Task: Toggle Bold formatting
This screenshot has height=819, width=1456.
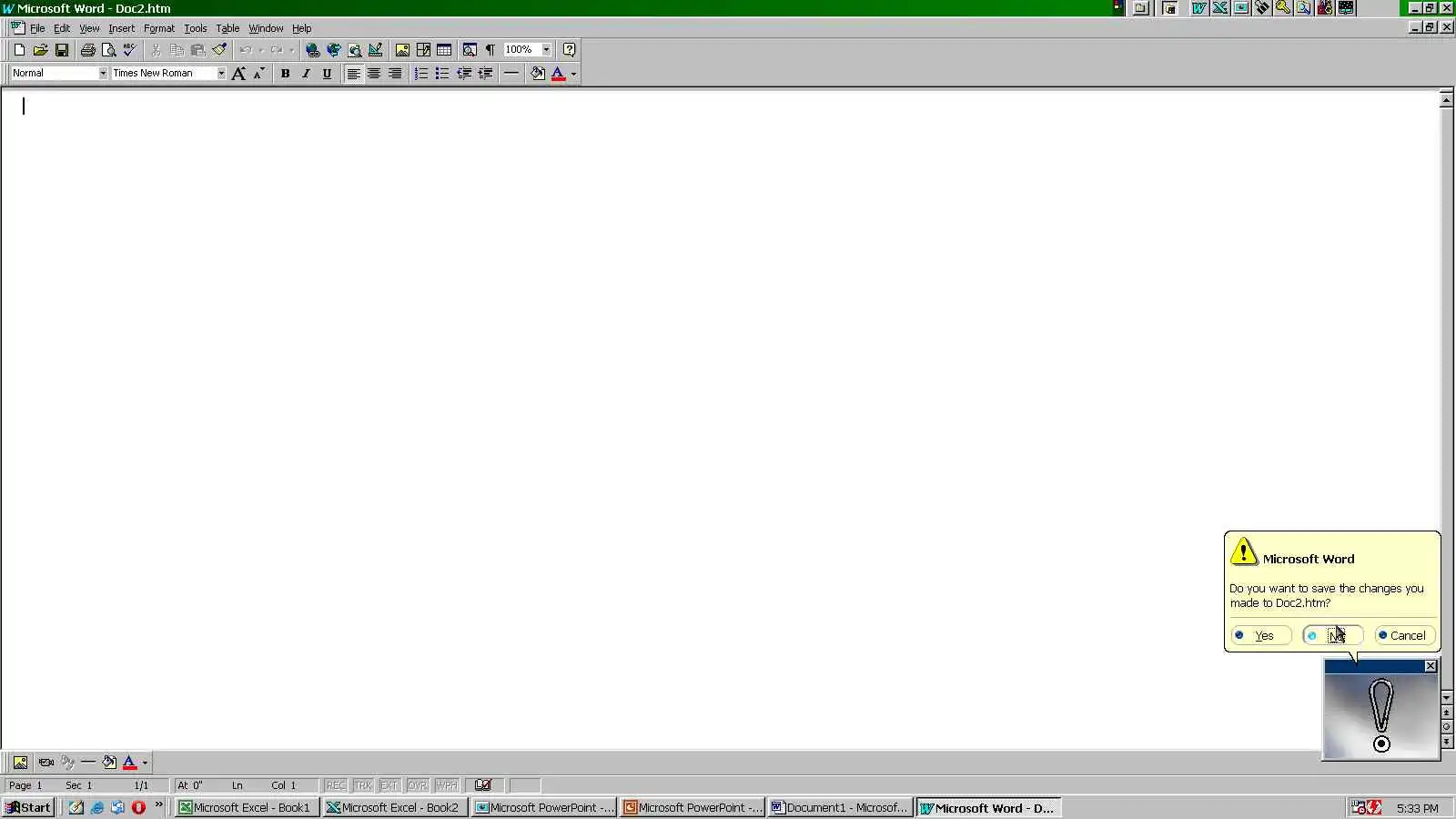Action: pyautogui.click(x=285, y=74)
